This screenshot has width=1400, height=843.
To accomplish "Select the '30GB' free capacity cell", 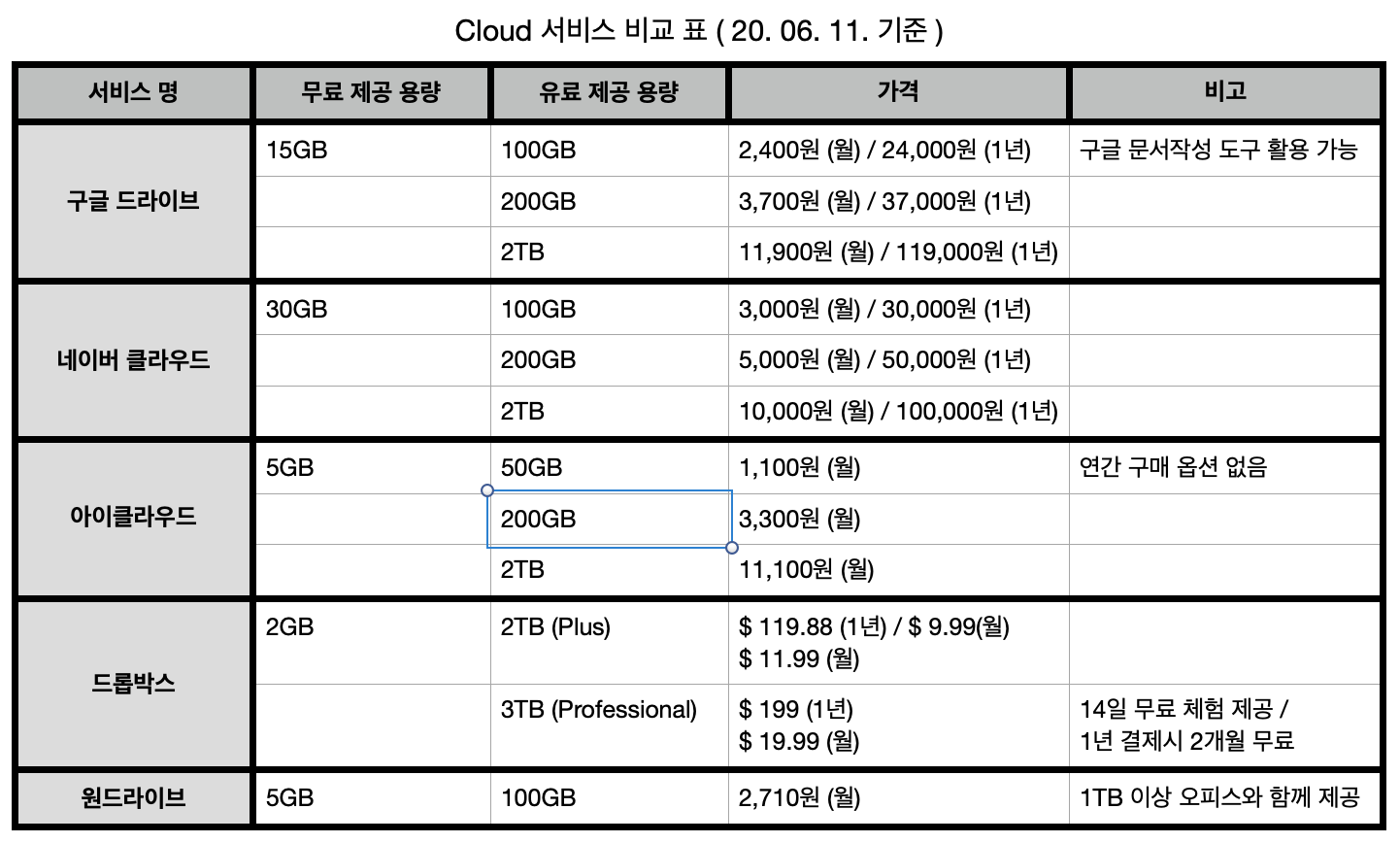I will coord(372,310).
